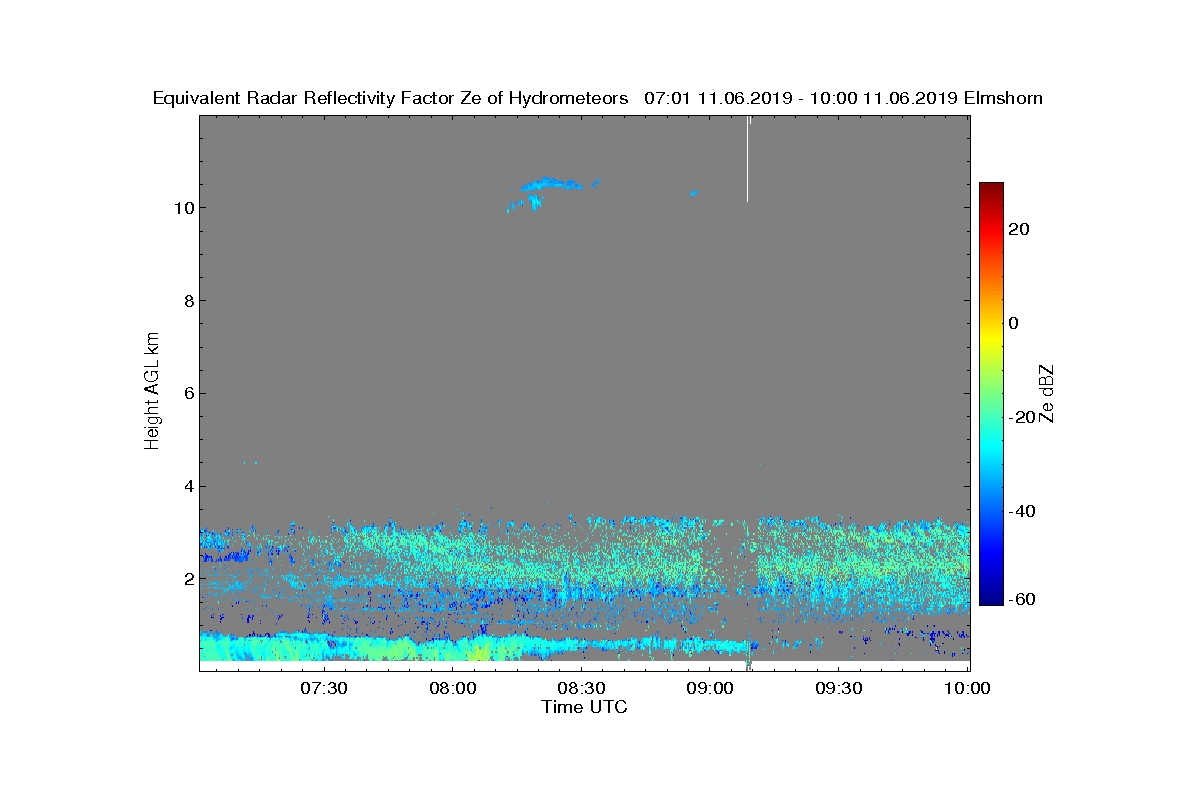Image resolution: width=1200 pixels, height=800 pixels.
Task: Select the height axis label '8'
Action: click(x=187, y=301)
